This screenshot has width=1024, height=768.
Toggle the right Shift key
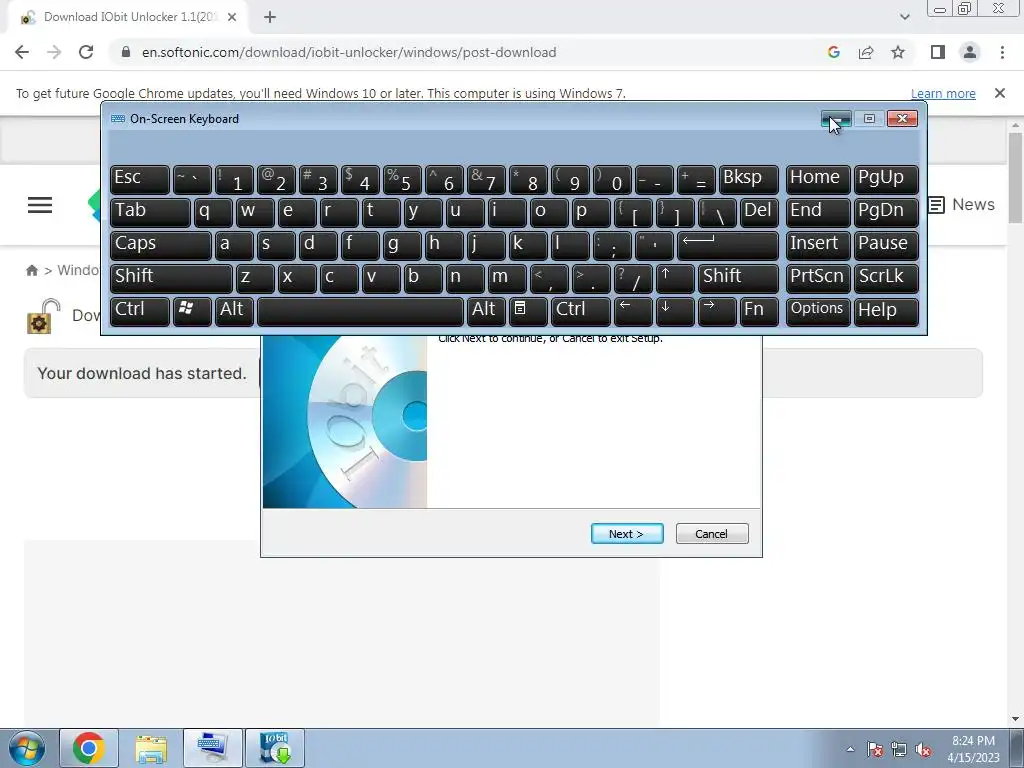click(x=738, y=278)
